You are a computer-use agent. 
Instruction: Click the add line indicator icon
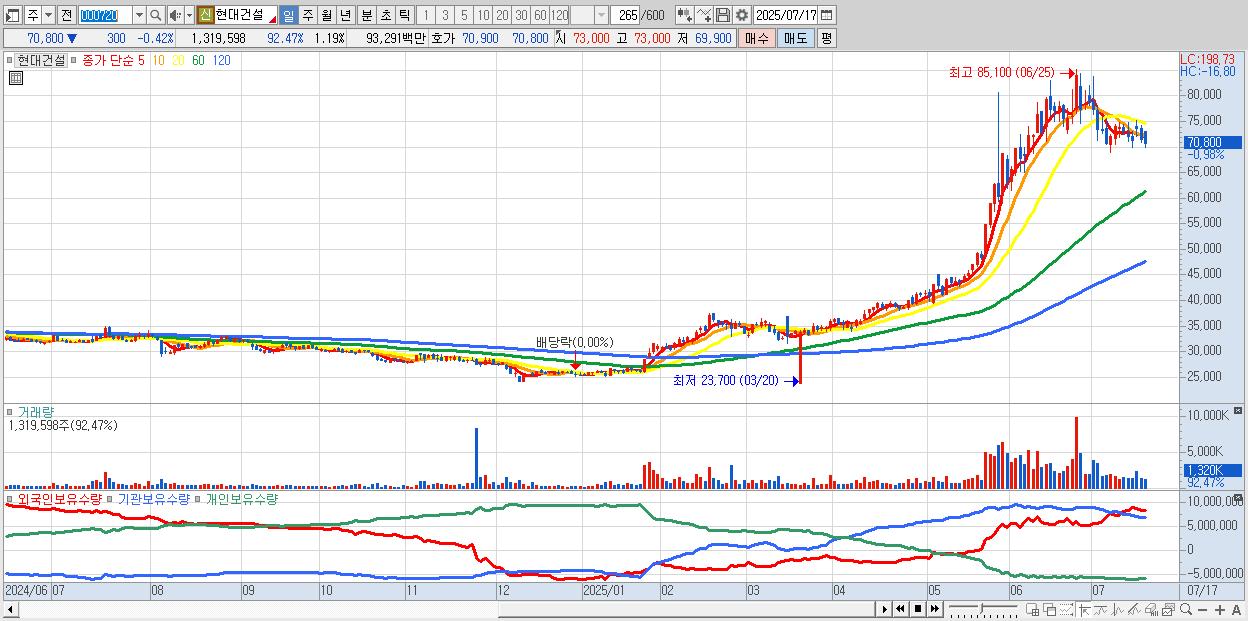704,15
